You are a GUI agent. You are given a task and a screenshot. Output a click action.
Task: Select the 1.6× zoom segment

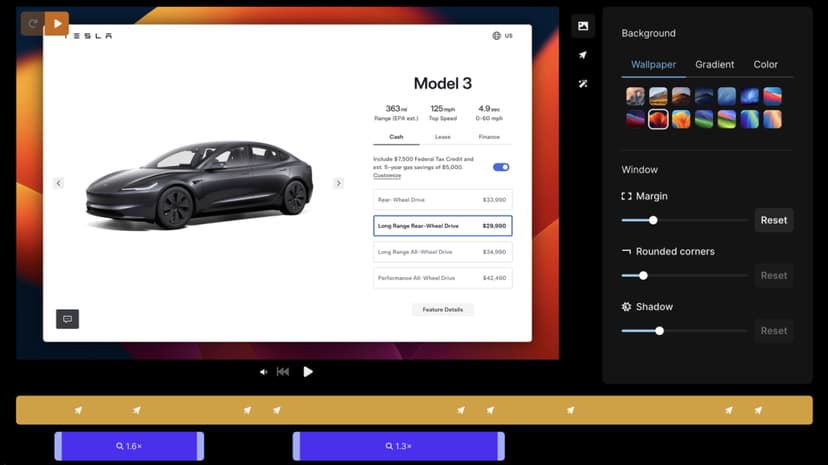click(129, 446)
